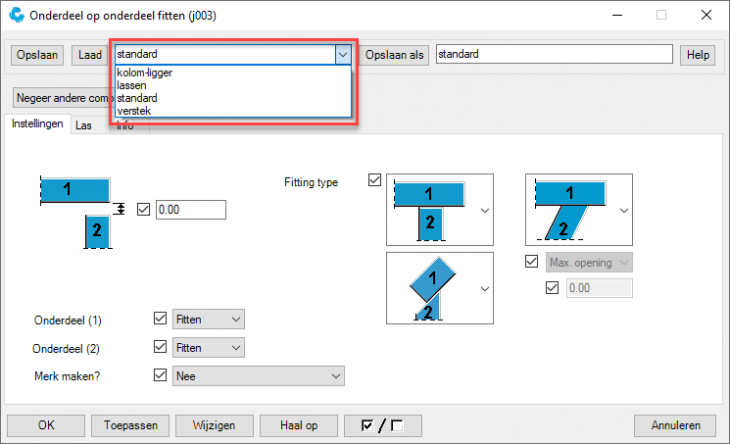Click the check/uncheck all toggle button
The image size is (730, 444).
383,425
